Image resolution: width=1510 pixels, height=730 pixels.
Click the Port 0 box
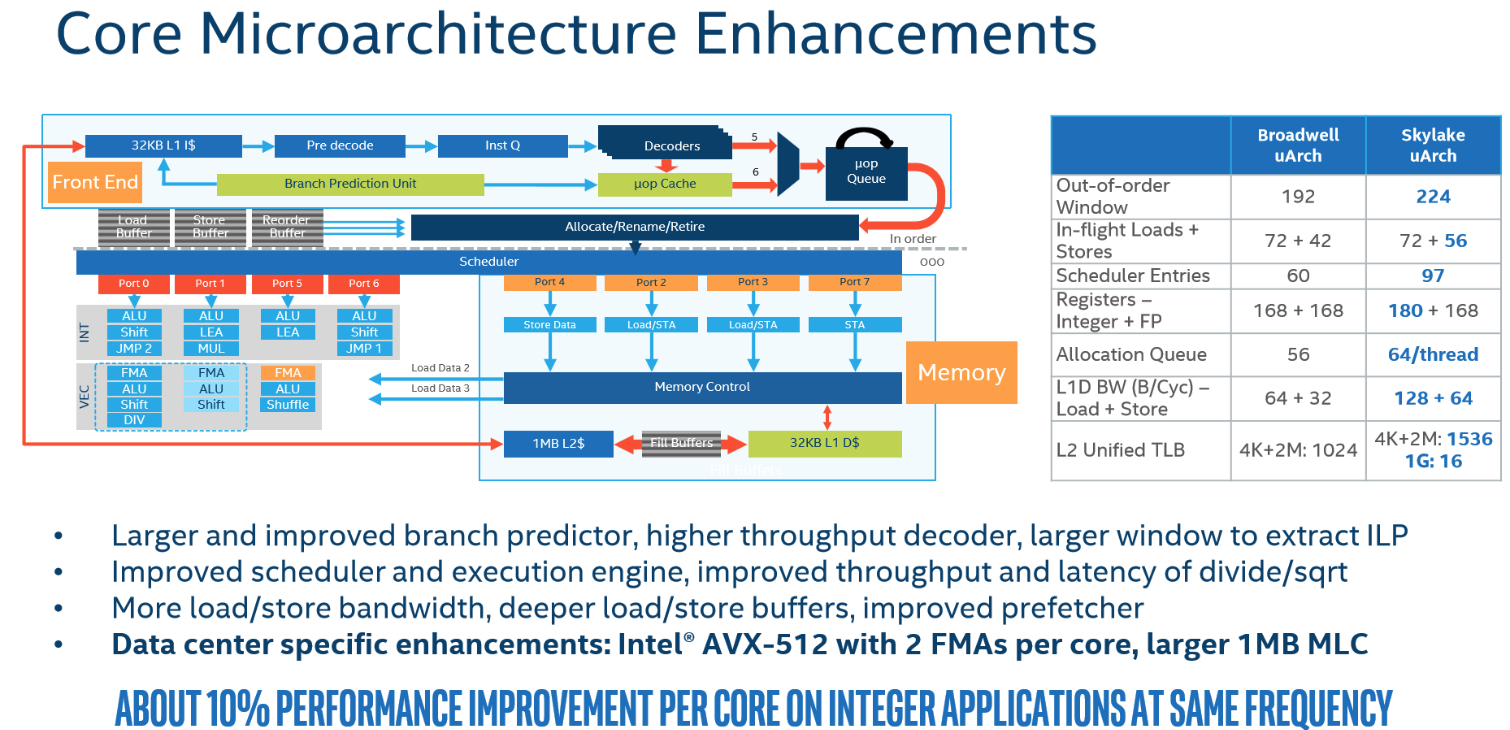point(133,284)
